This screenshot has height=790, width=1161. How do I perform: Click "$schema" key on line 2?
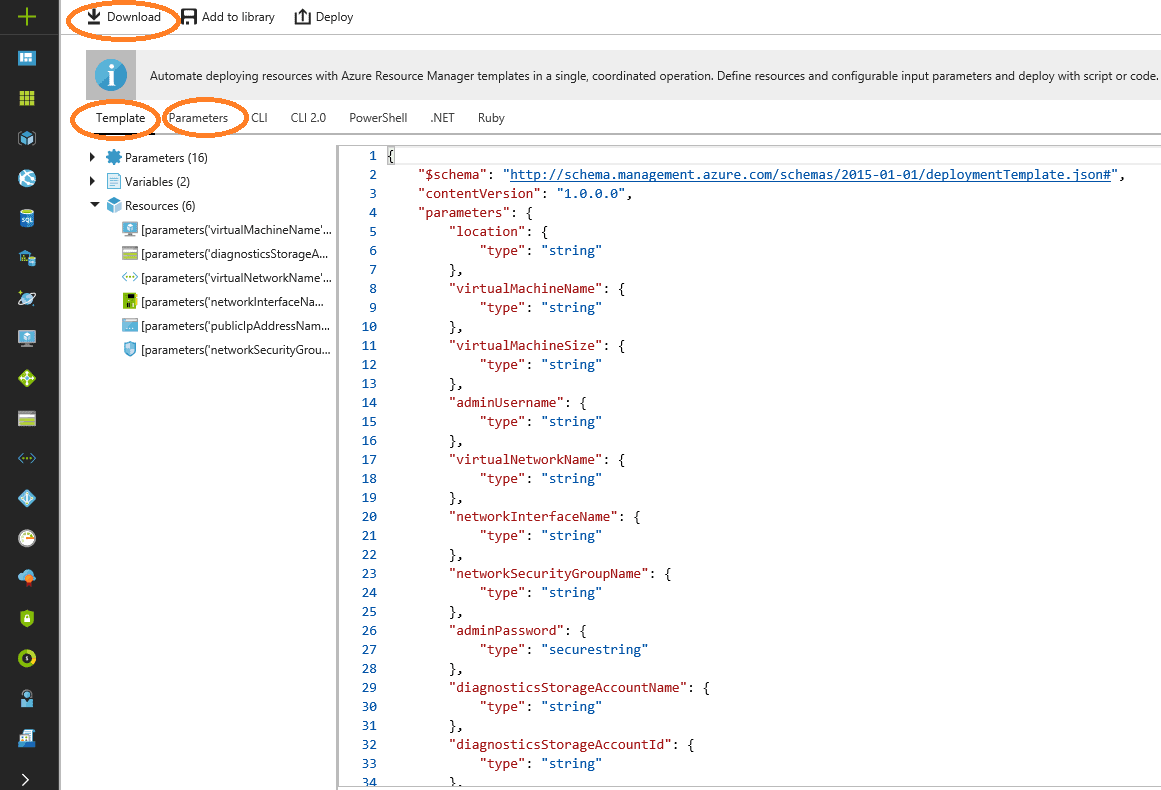(x=452, y=175)
